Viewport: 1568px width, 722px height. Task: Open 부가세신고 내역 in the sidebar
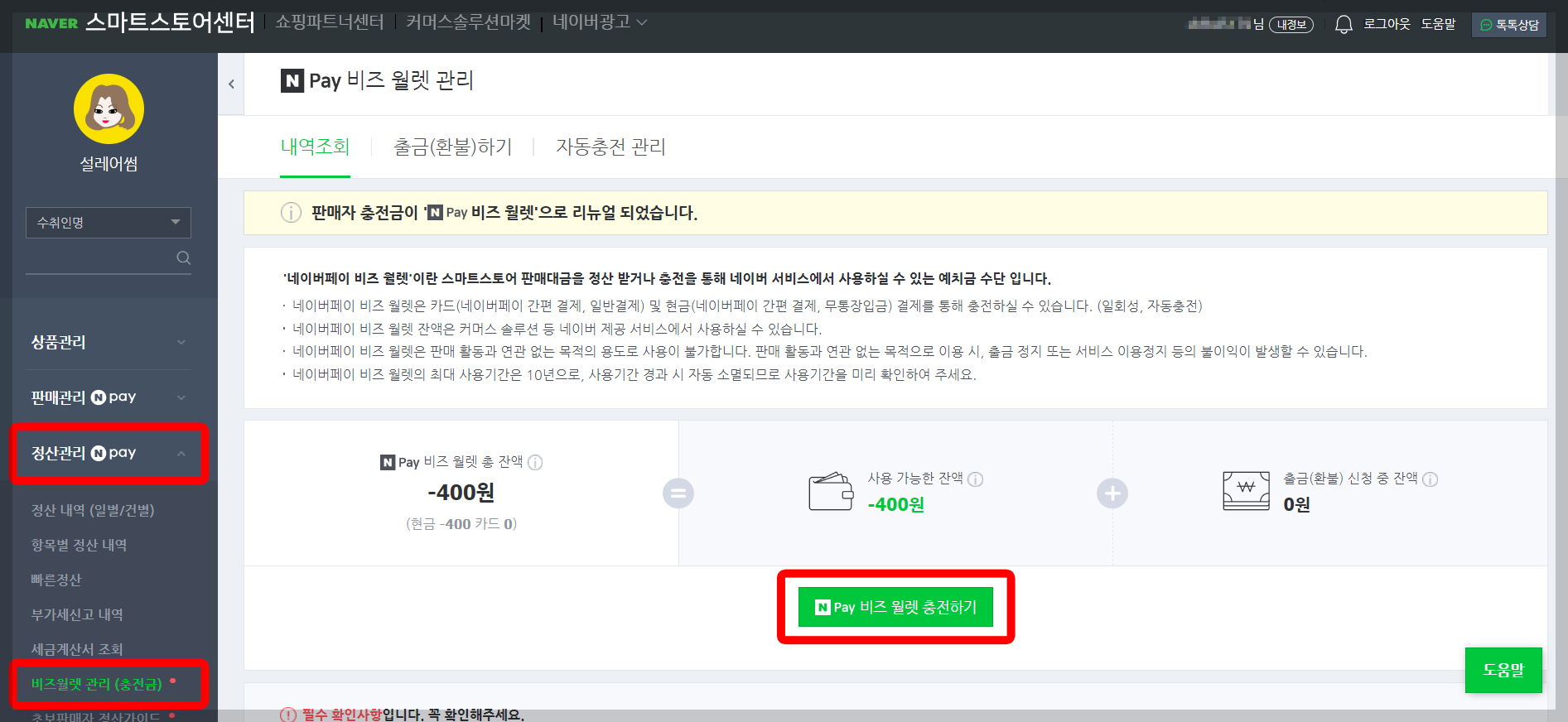pos(77,614)
